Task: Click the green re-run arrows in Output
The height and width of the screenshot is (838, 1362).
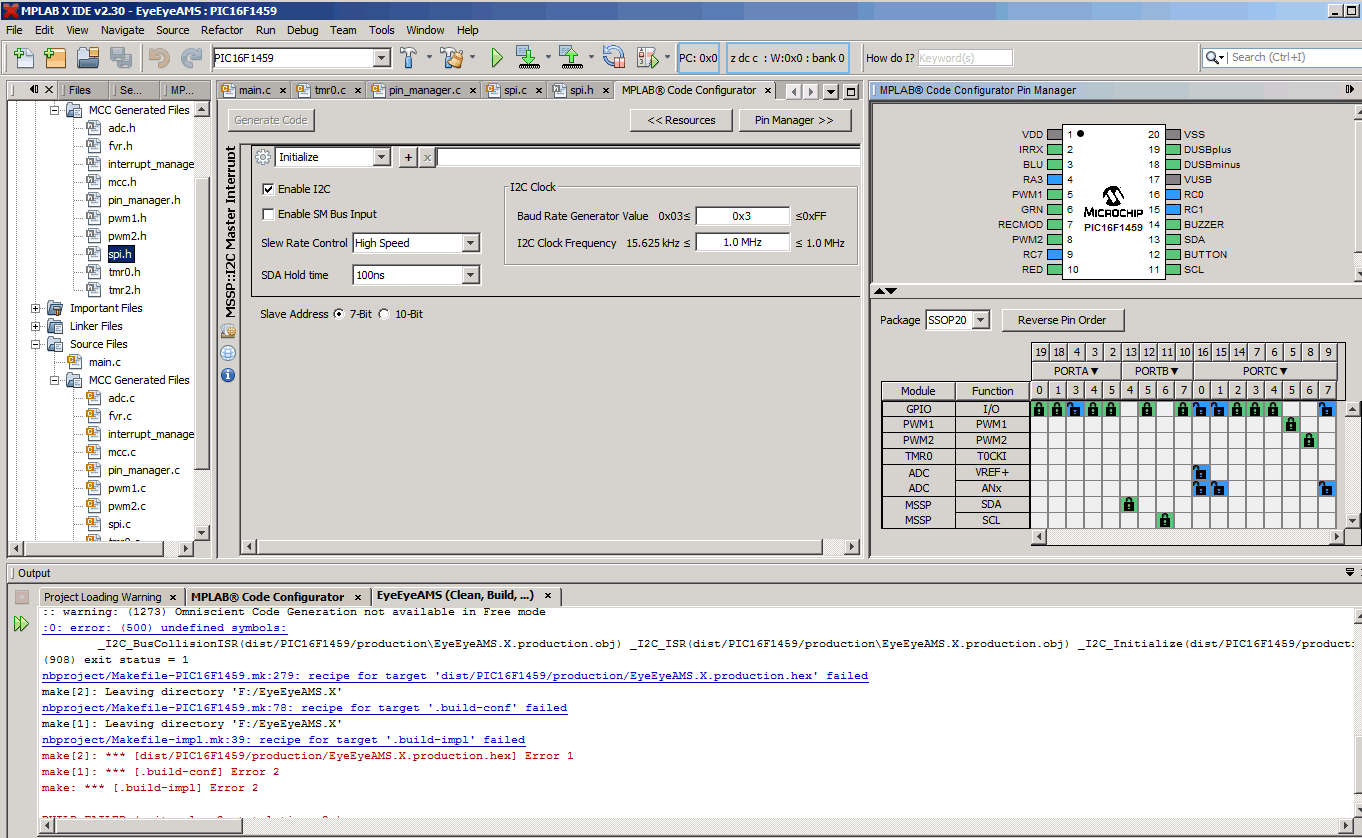Action: pyautogui.click(x=21, y=624)
